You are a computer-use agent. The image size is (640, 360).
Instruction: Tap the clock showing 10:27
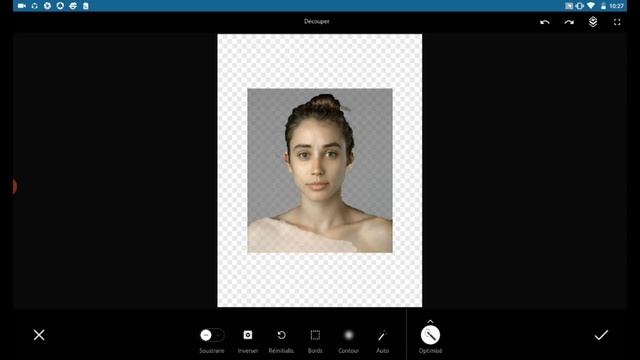(616, 6)
